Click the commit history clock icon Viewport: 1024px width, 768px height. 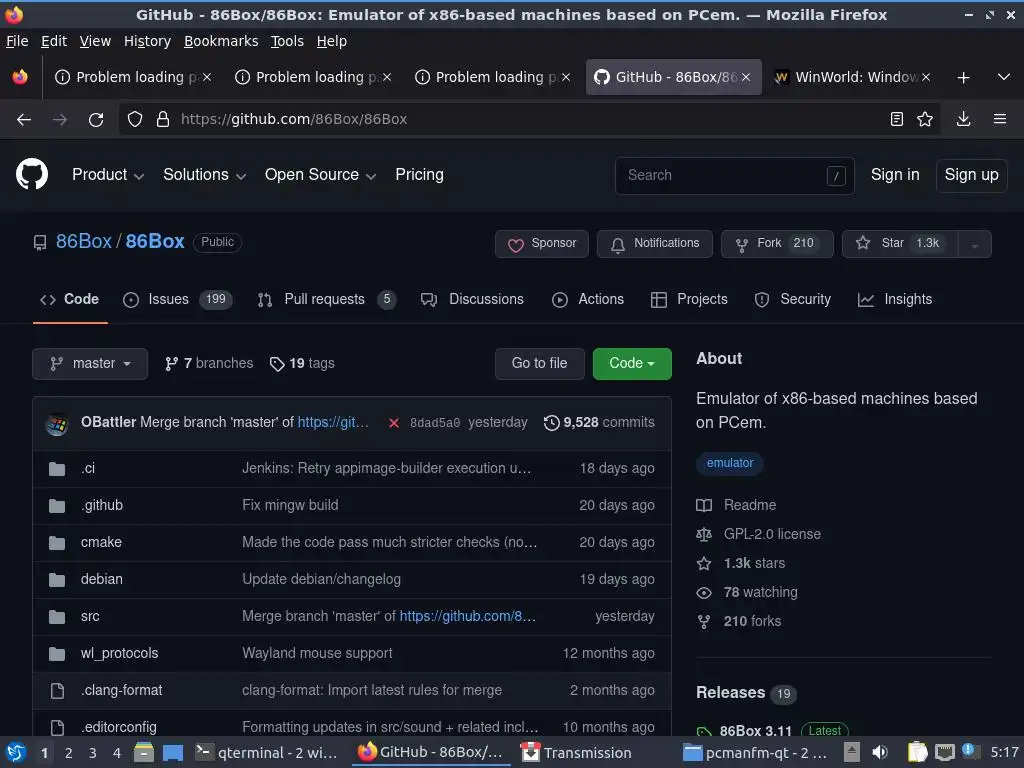pyautogui.click(x=551, y=423)
